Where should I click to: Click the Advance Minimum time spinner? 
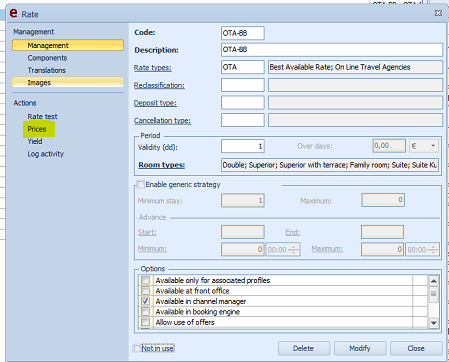tap(283, 249)
